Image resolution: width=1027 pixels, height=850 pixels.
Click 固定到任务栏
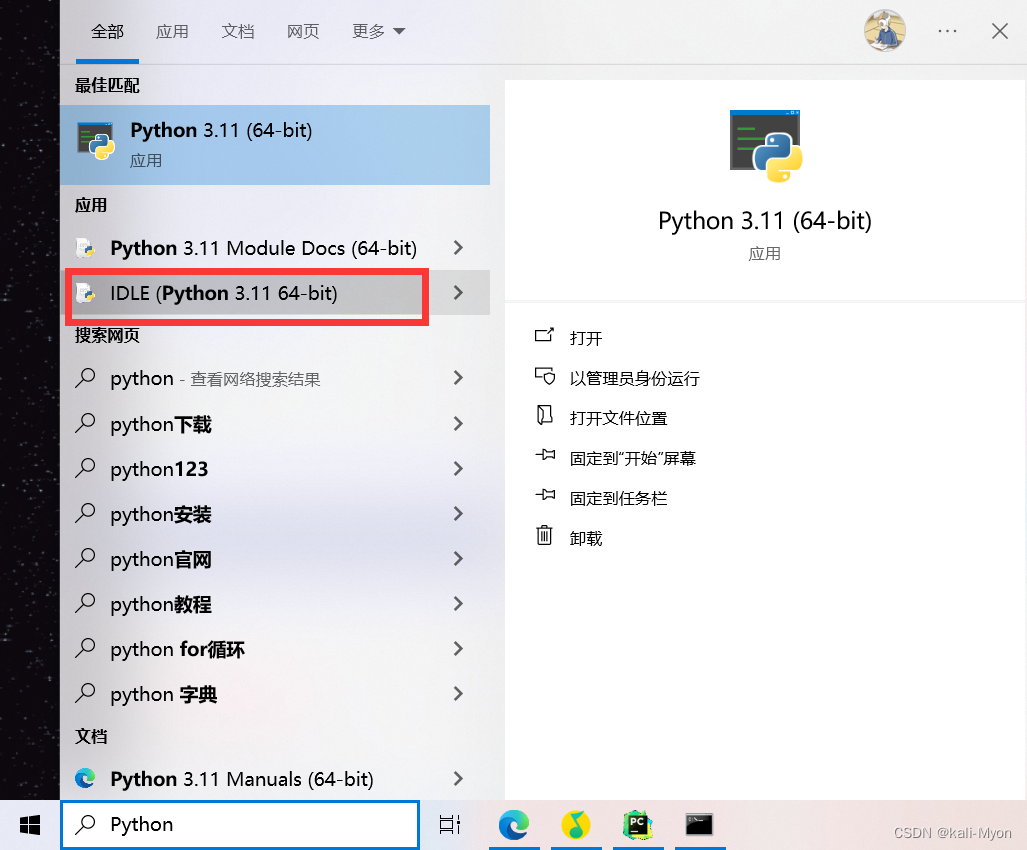point(618,498)
